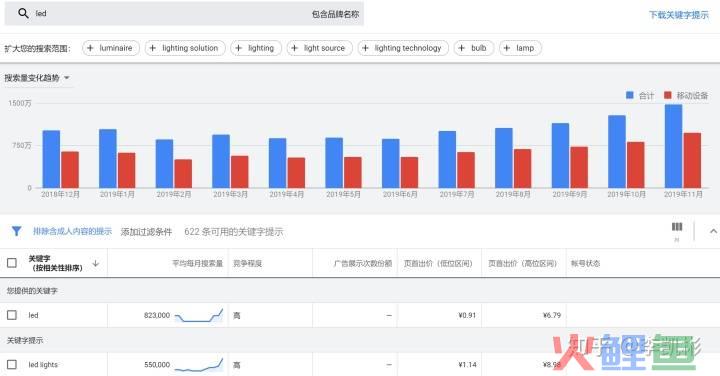
Task: Click the 'led' keyword text
Action: pos(34,315)
